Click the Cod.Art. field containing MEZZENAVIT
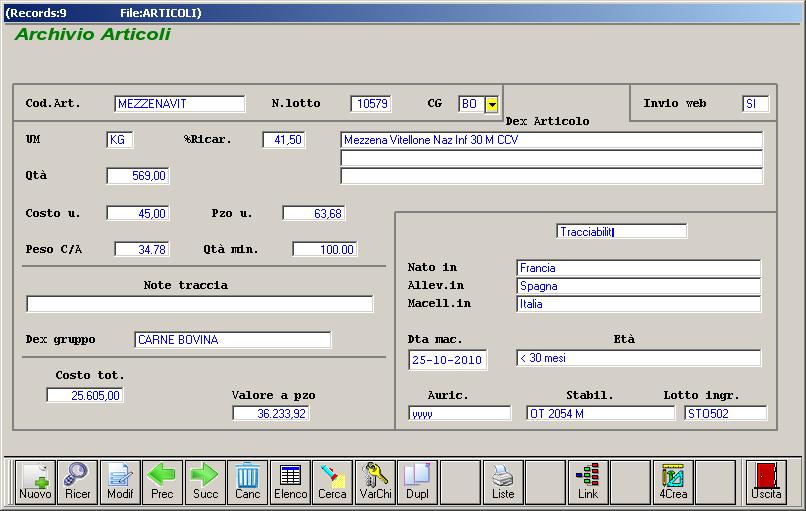Image resolution: width=806 pixels, height=511 pixels. coord(179,104)
